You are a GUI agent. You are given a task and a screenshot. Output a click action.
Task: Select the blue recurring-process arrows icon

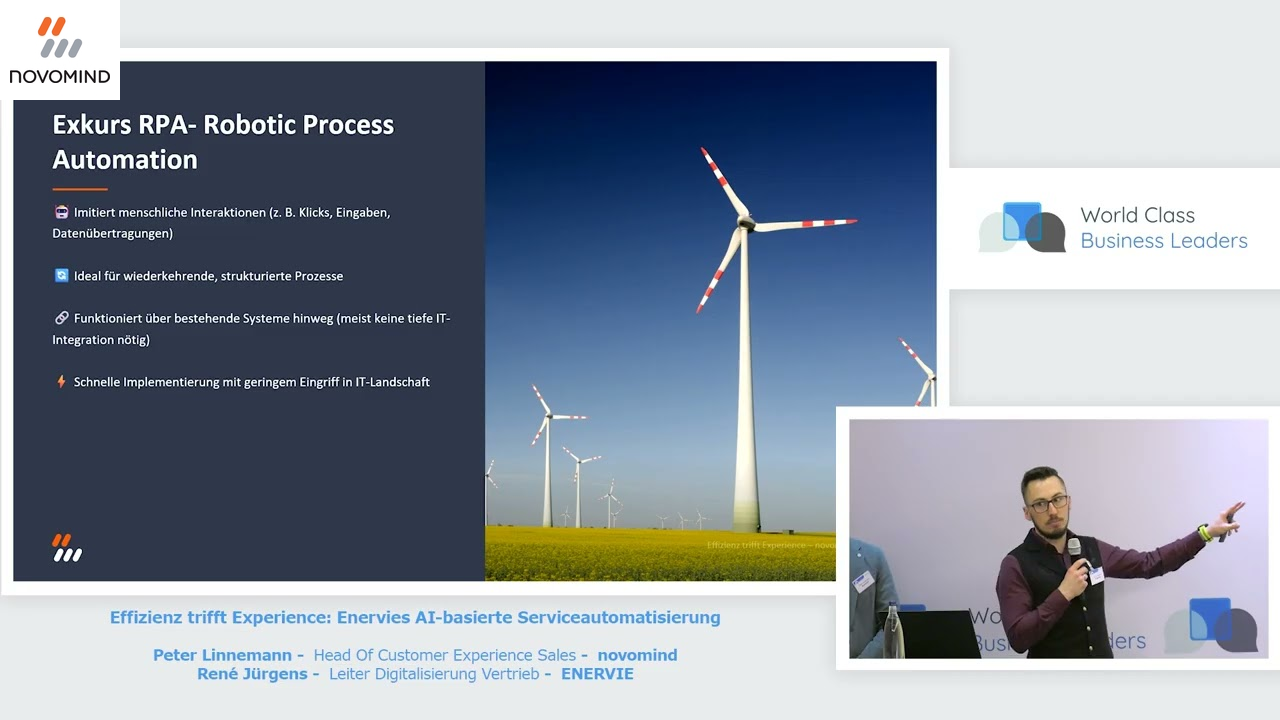(60, 275)
